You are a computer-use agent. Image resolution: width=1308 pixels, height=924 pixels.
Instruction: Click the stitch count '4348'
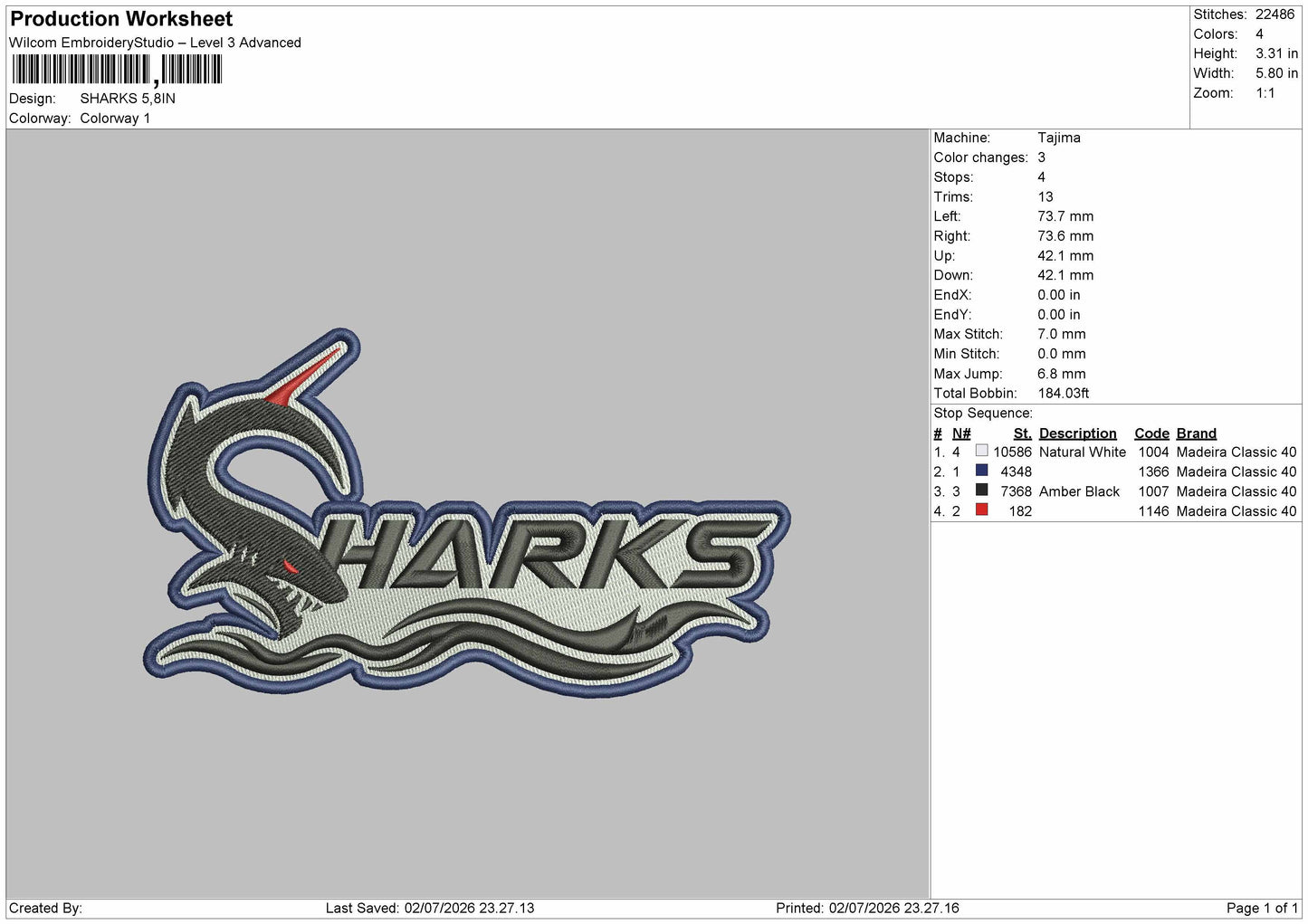(x=1016, y=472)
